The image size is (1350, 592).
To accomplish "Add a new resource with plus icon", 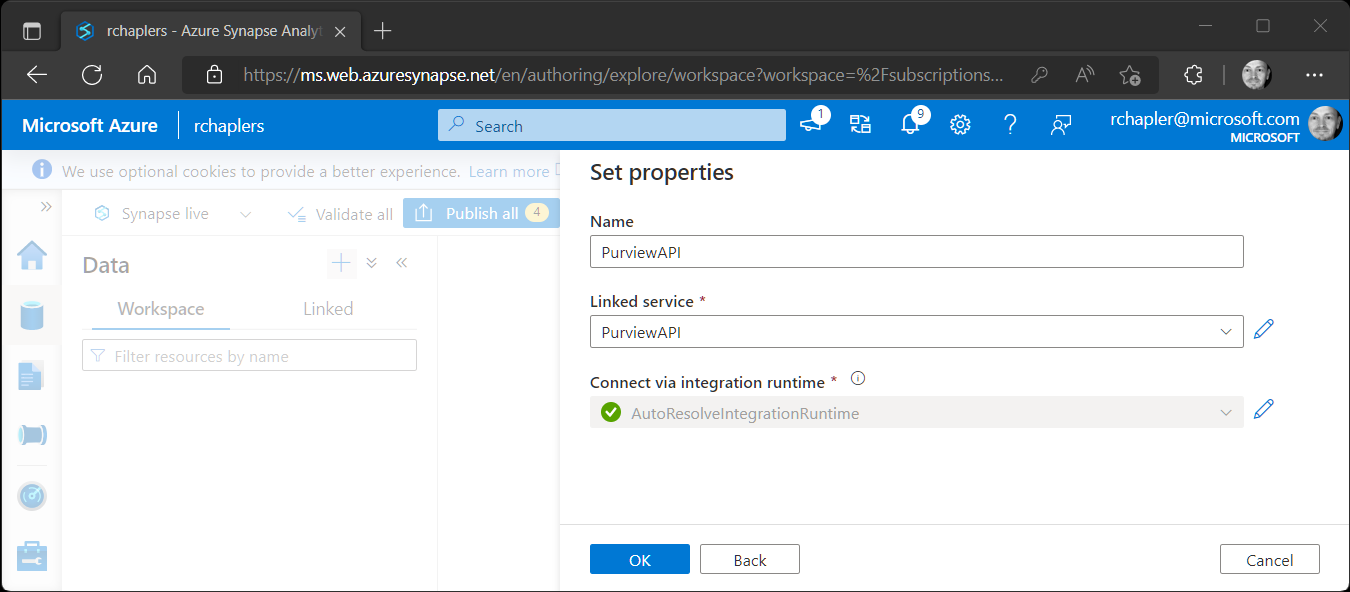I will coord(342,263).
